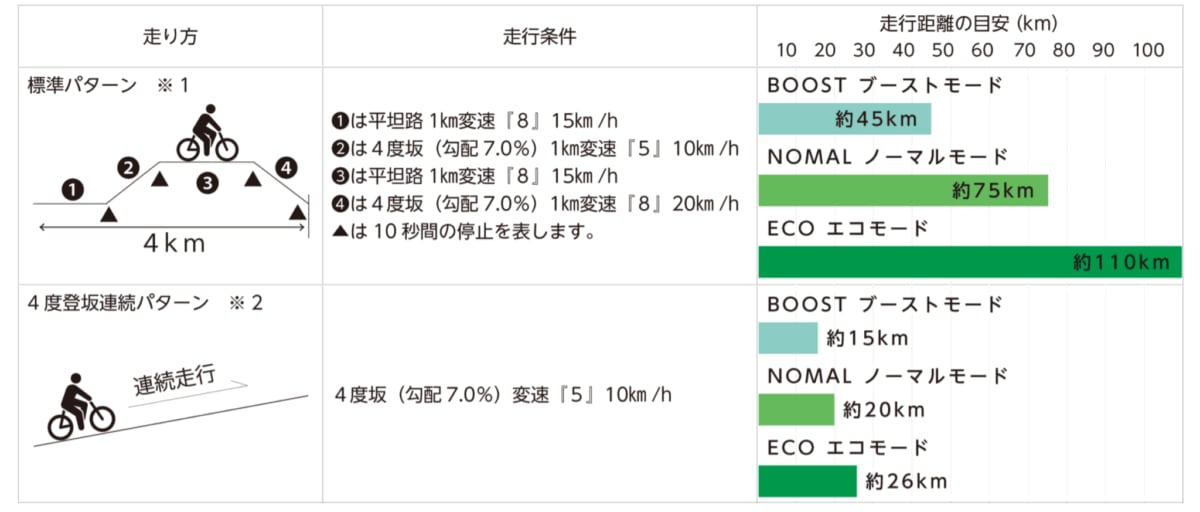Select the 約20km NOMAL bar
Screen dimensions: 1200x512
pos(796,409)
